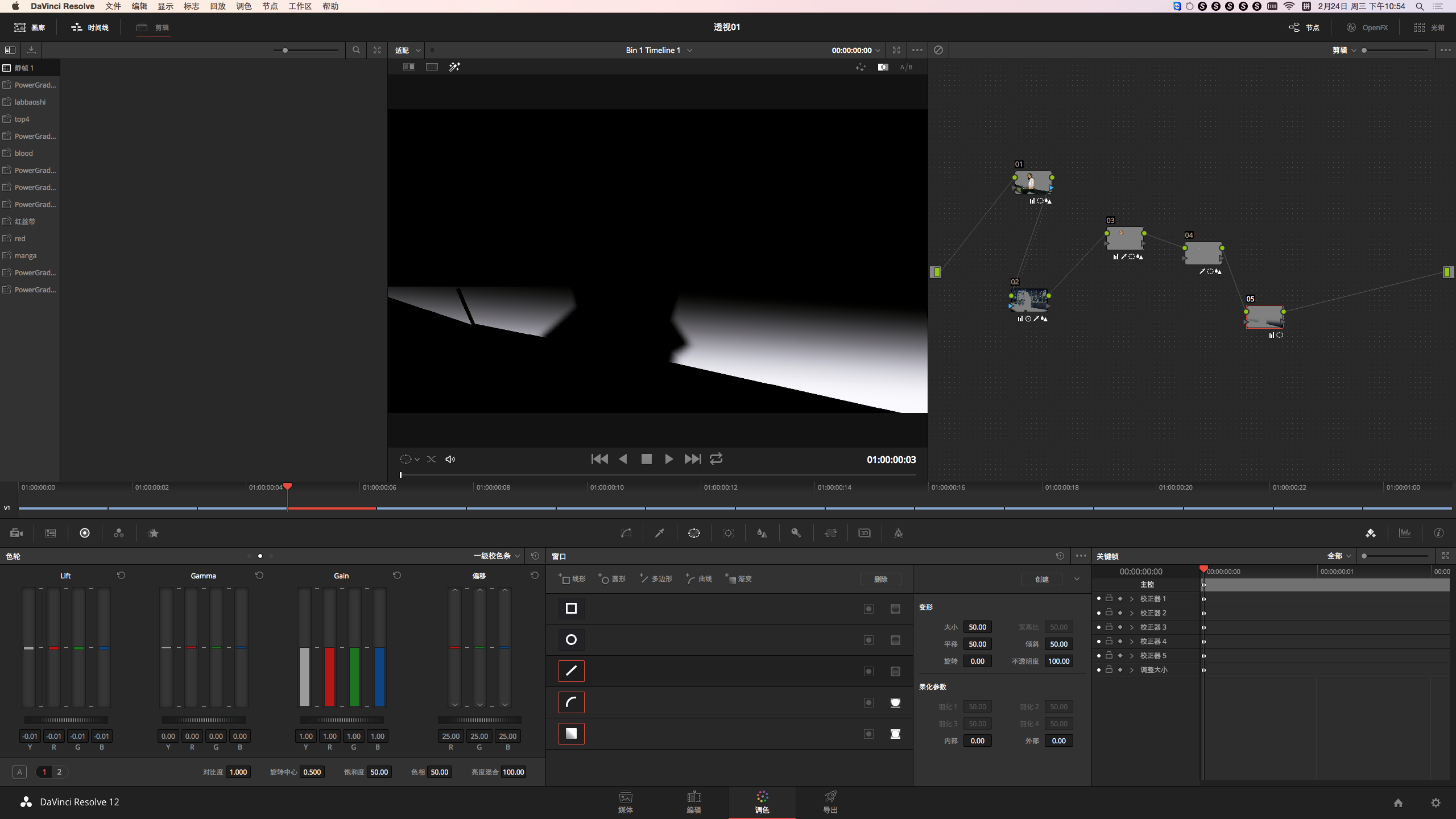Open the 3D stereoscopic palette

pos(864,533)
